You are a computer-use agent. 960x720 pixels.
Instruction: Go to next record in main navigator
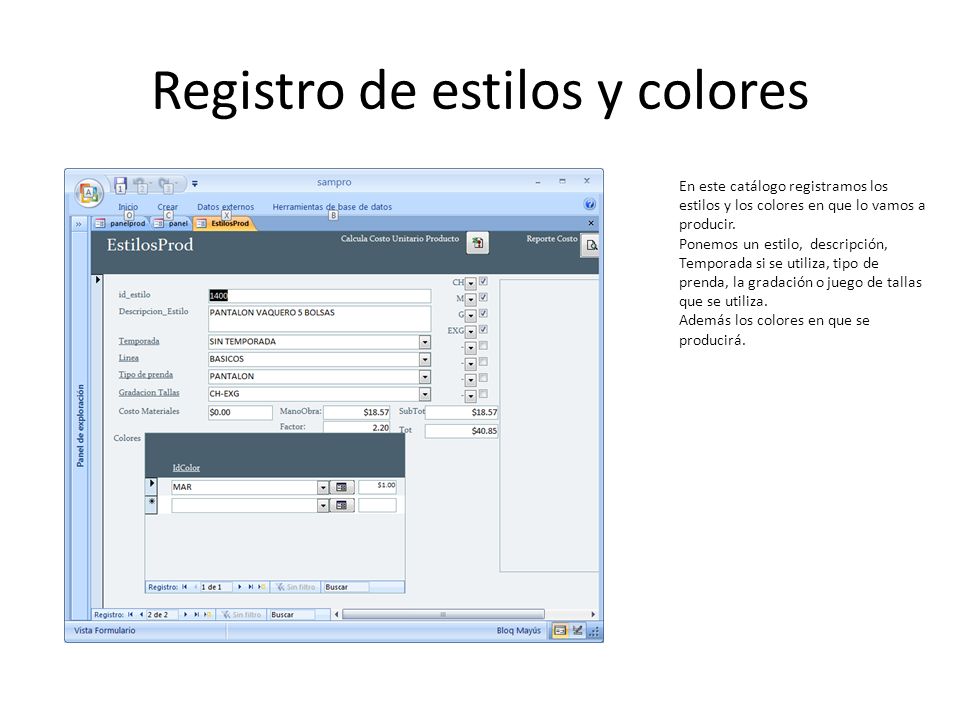186,614
